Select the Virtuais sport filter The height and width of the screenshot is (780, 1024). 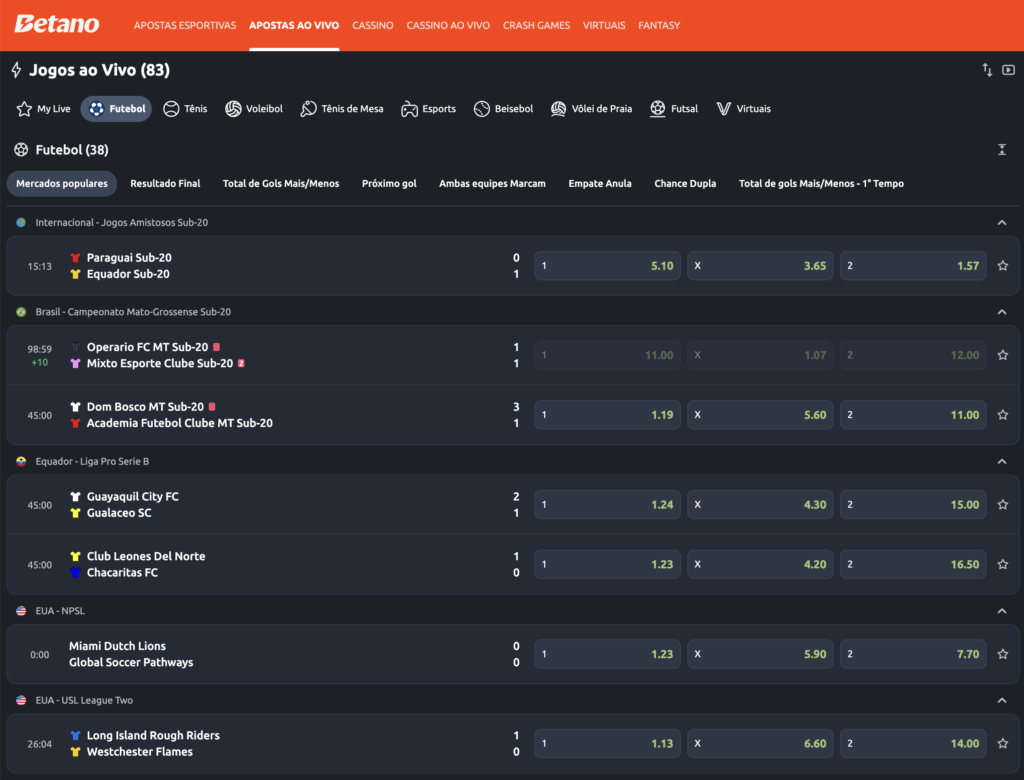(744, 108)
